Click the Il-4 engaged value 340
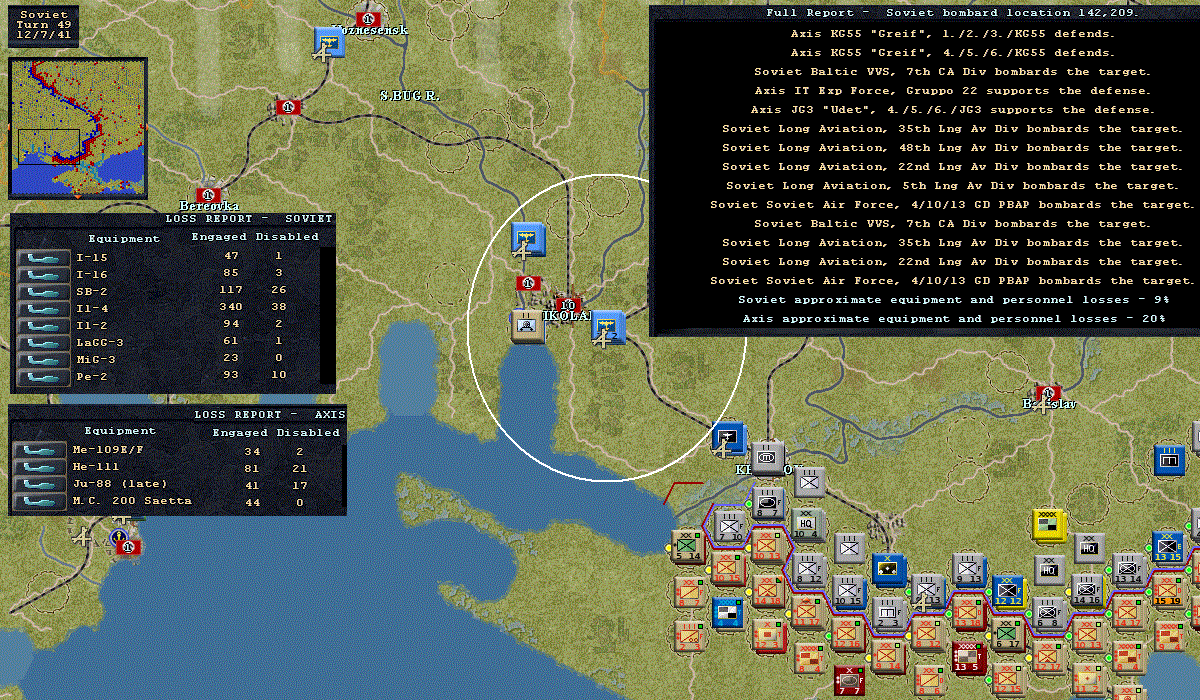The width and height of the screenshot is (1200, 700). click(231, 308)
